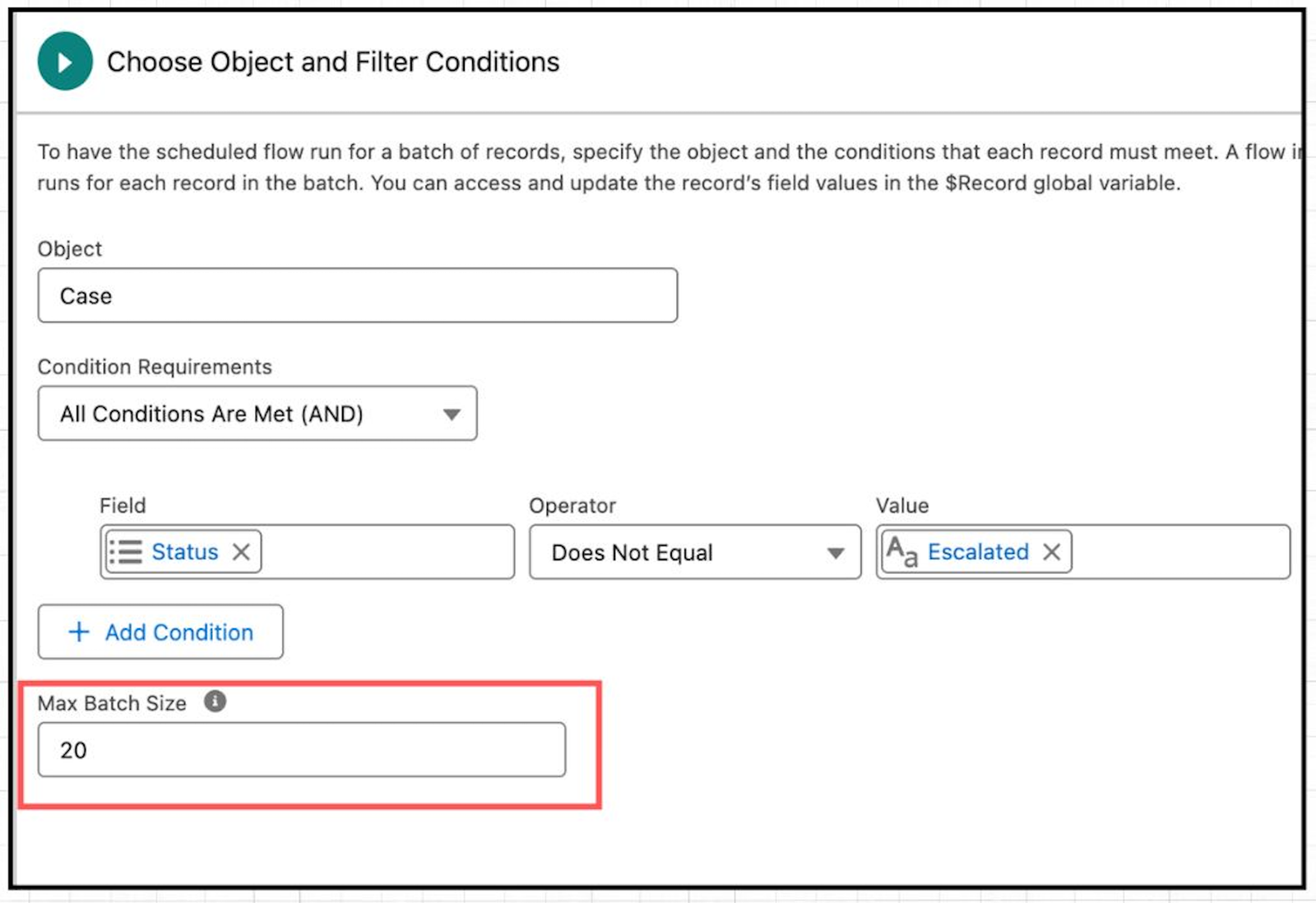This screenshot has height=903, width=1316.
Task: Click the plus icon on Add Condition
Action: tap(78, 632)
